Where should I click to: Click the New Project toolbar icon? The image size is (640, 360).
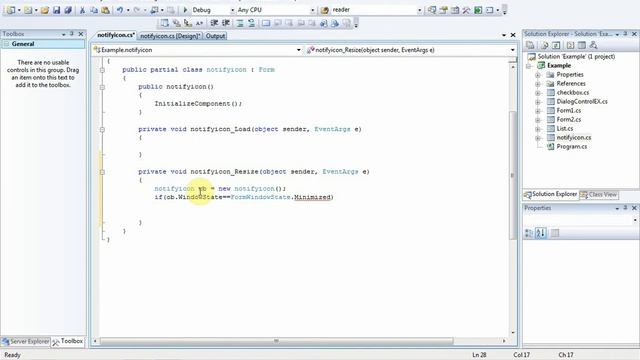pyautogui.click(x=11, y=10)
